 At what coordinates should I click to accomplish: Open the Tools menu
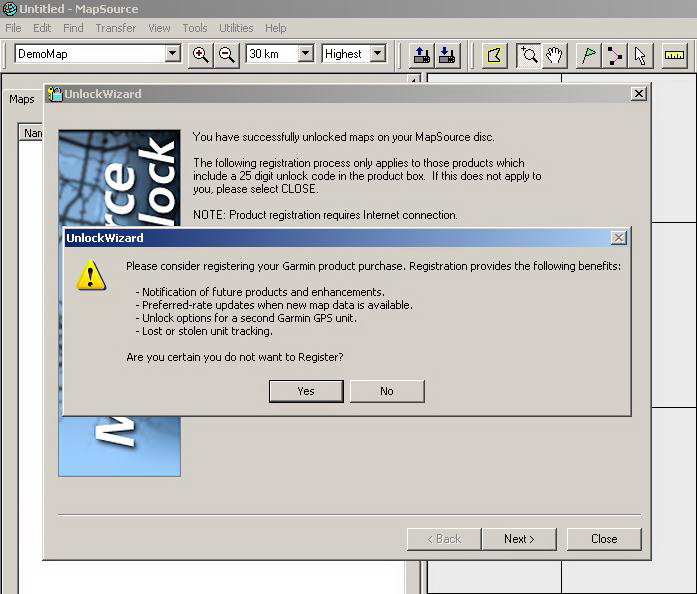[x=195, y=28]
